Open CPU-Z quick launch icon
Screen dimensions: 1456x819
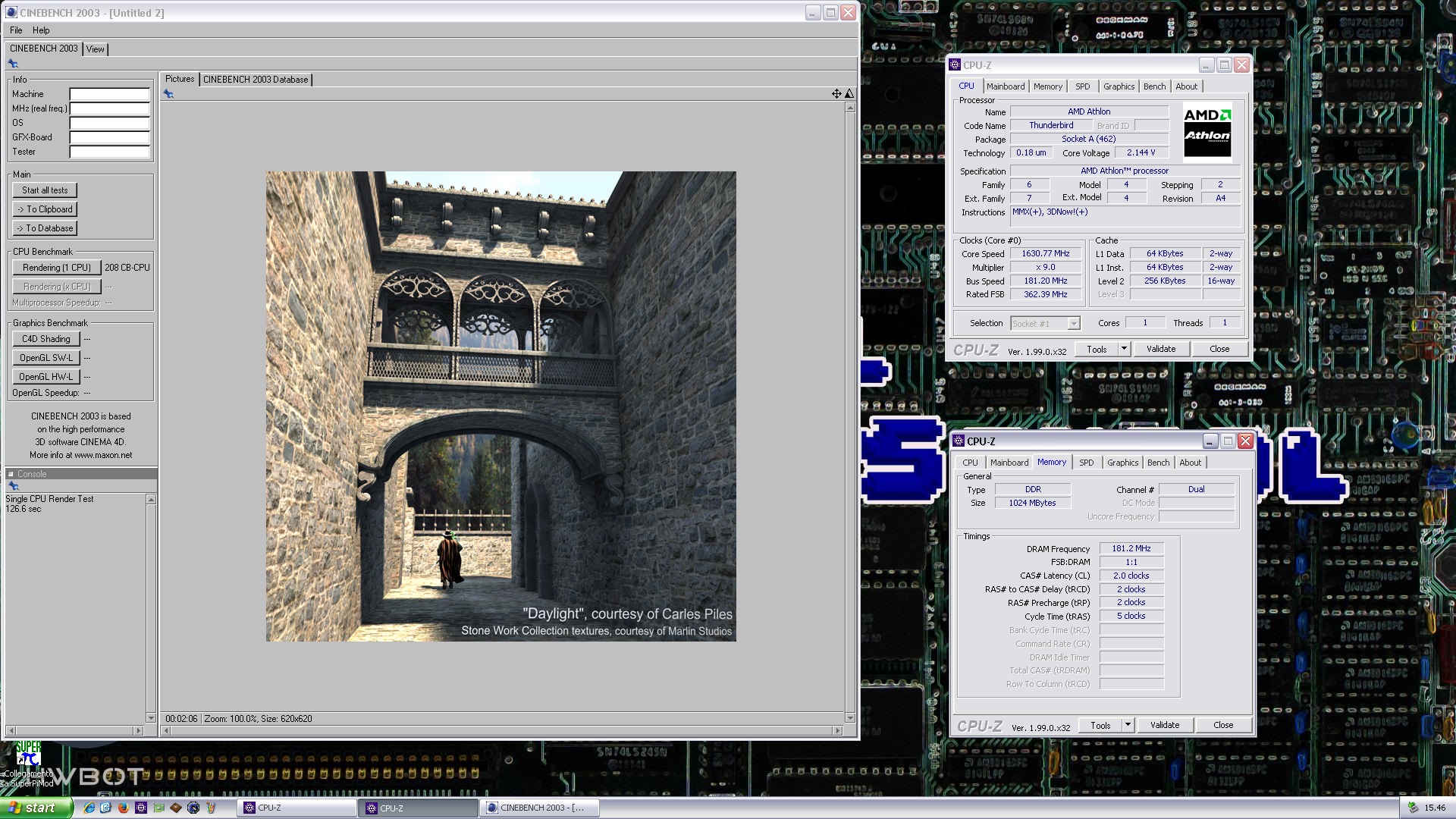click(x=141, y=808)
